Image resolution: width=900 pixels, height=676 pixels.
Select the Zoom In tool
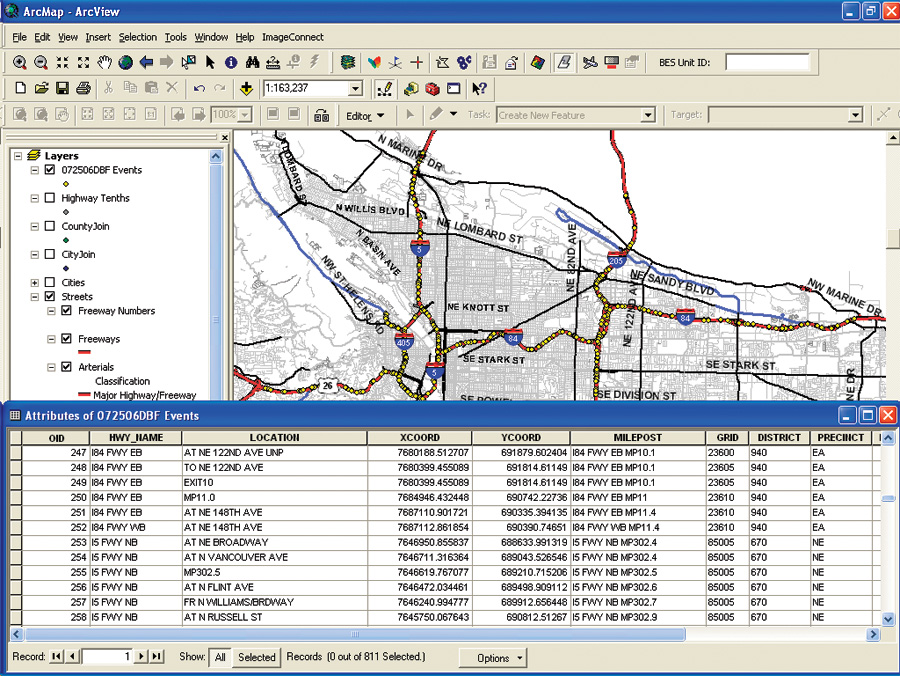[19, 62]
